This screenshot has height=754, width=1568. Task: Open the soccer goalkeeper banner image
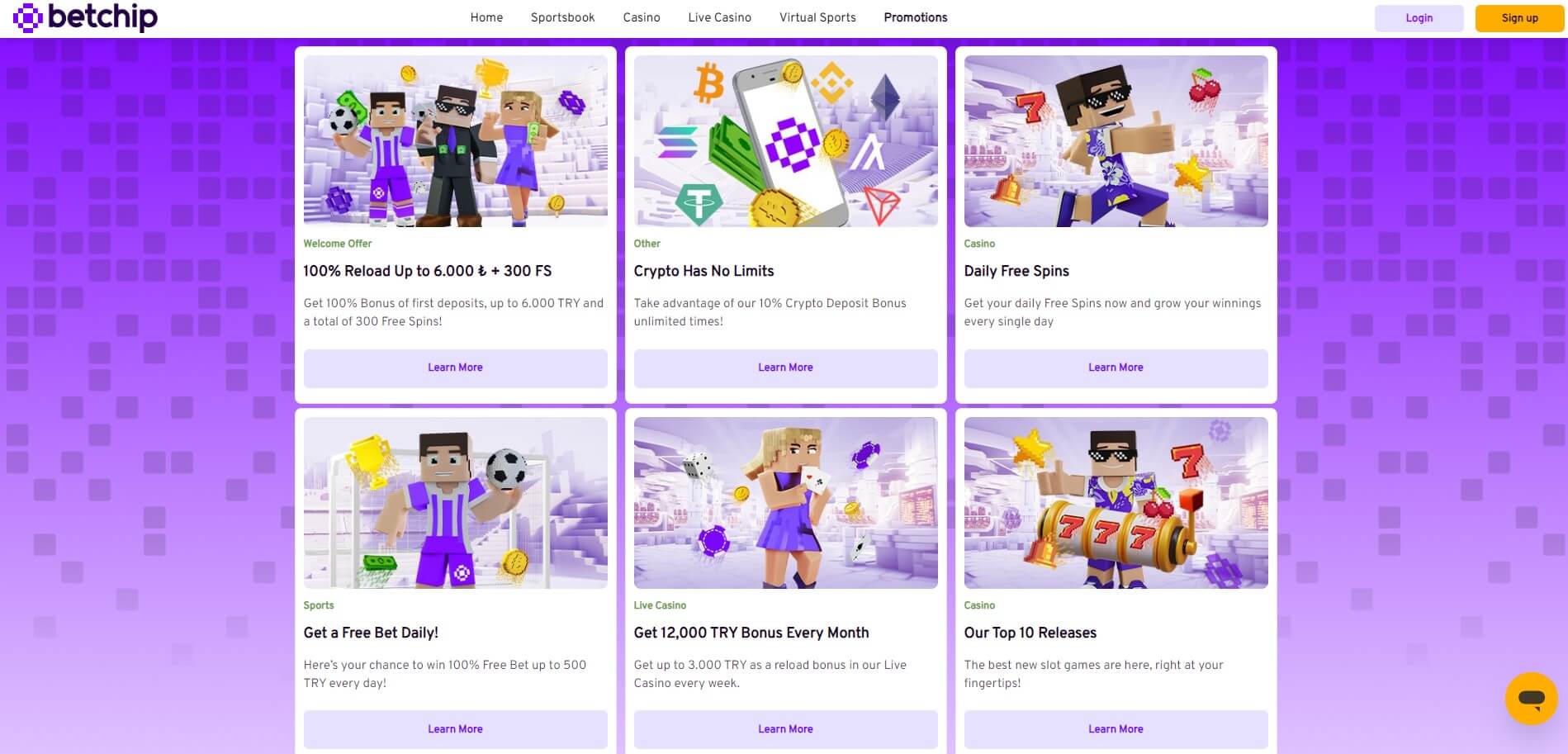(x=455, y=503)
